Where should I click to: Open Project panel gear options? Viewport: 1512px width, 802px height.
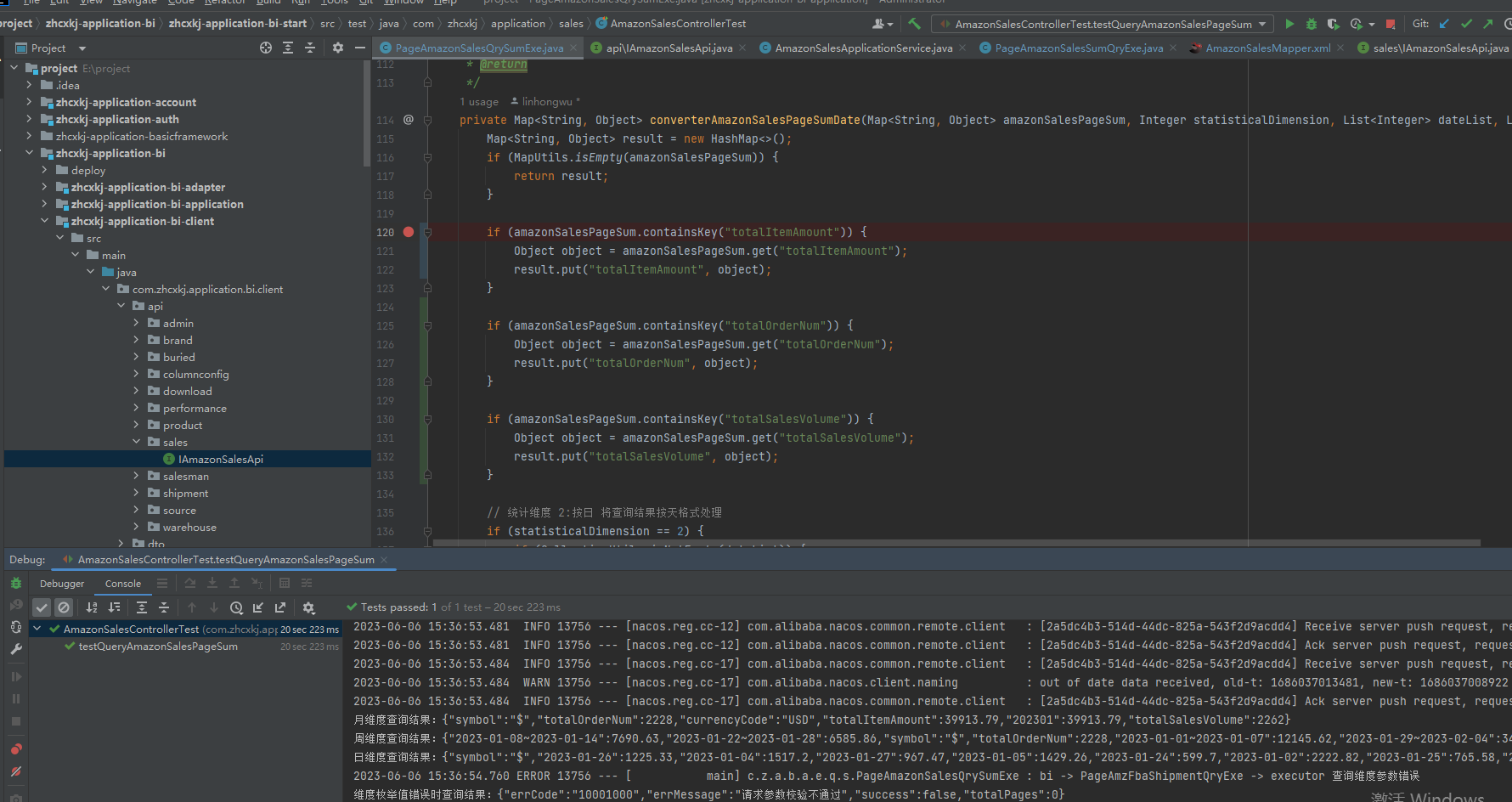click(x=338, y=48)
